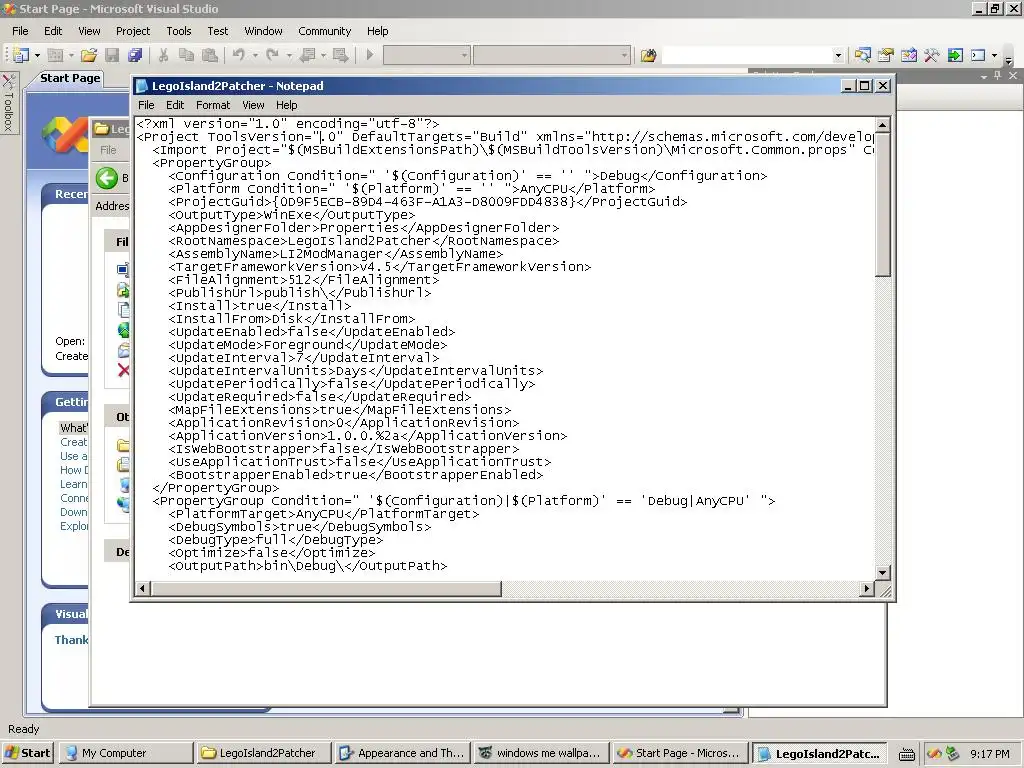Click the Navigate Backward icon
1024x768 pixels.
tap(307, 56)
